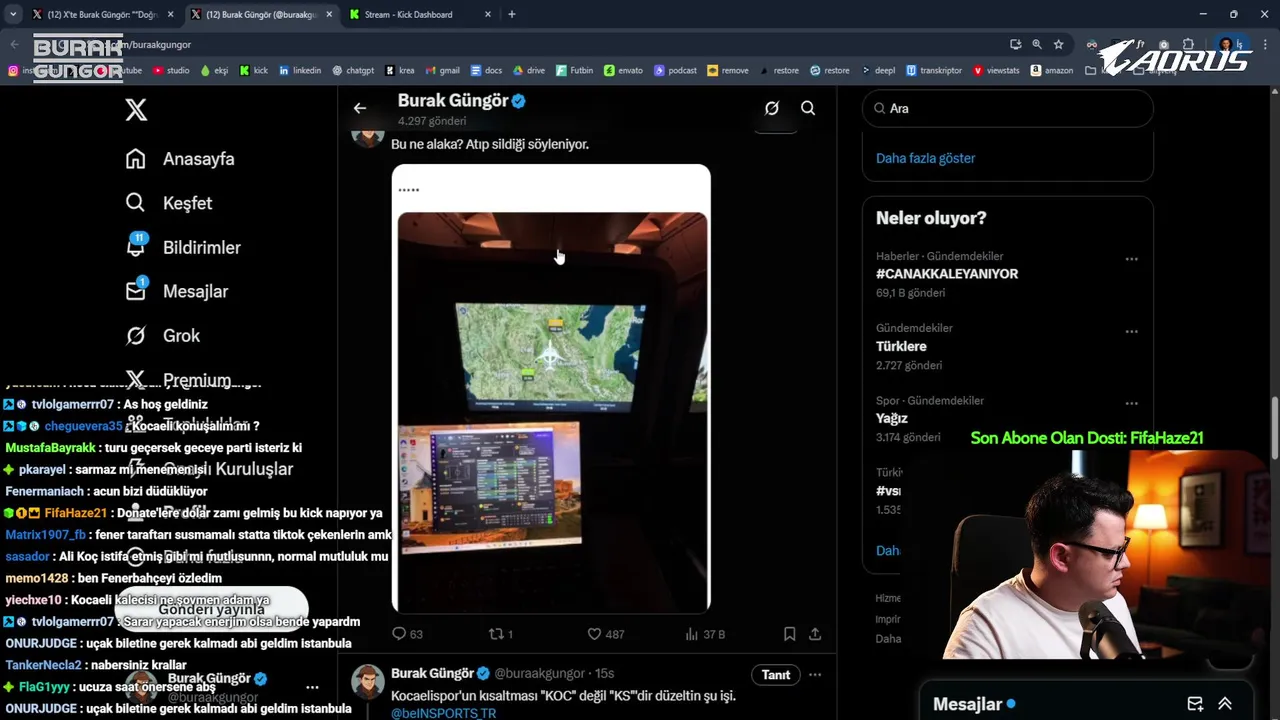Open Grok from sidebar
This screenshot has width=1280, height=720.
click(x=163, y=336)
